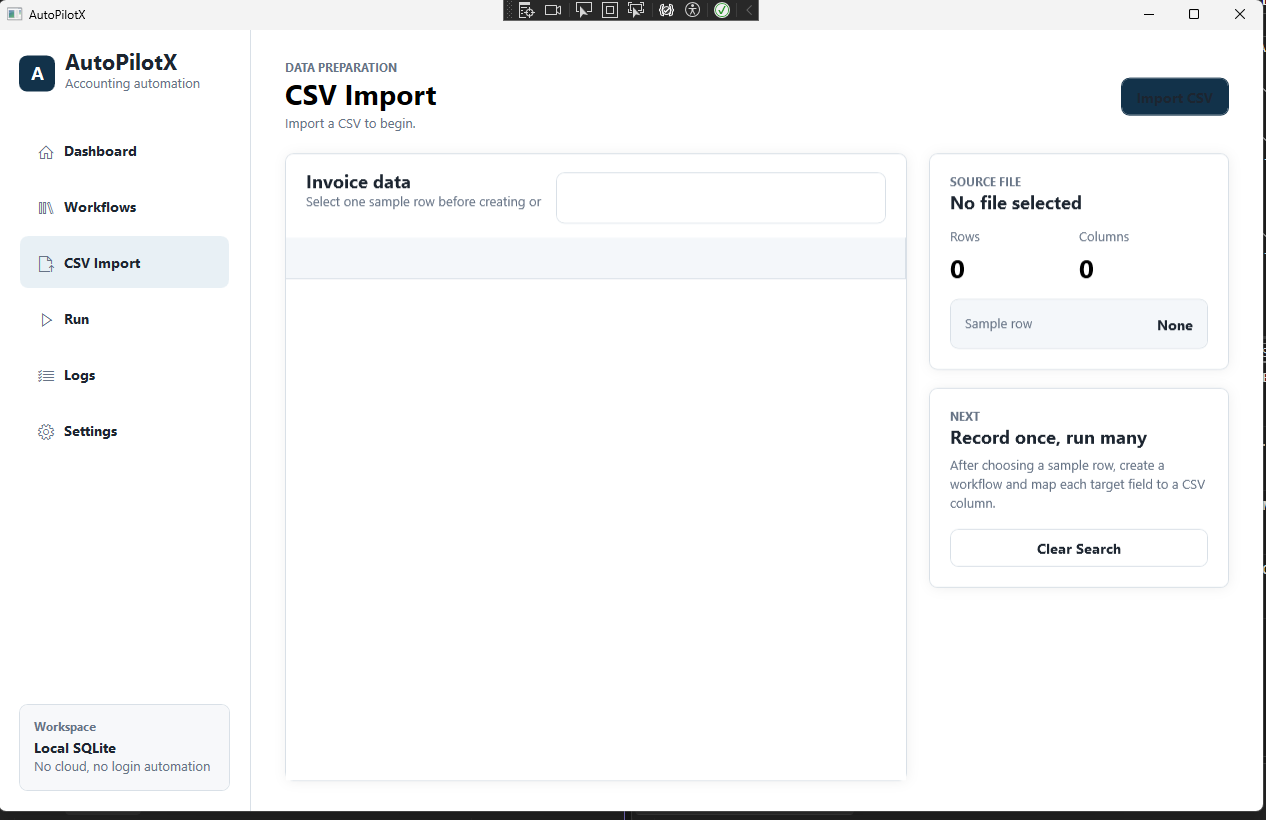The height and width of the screenshot is (820, 1266).
Task: Click the CSV Import document icon
Action: pos(46,264)
